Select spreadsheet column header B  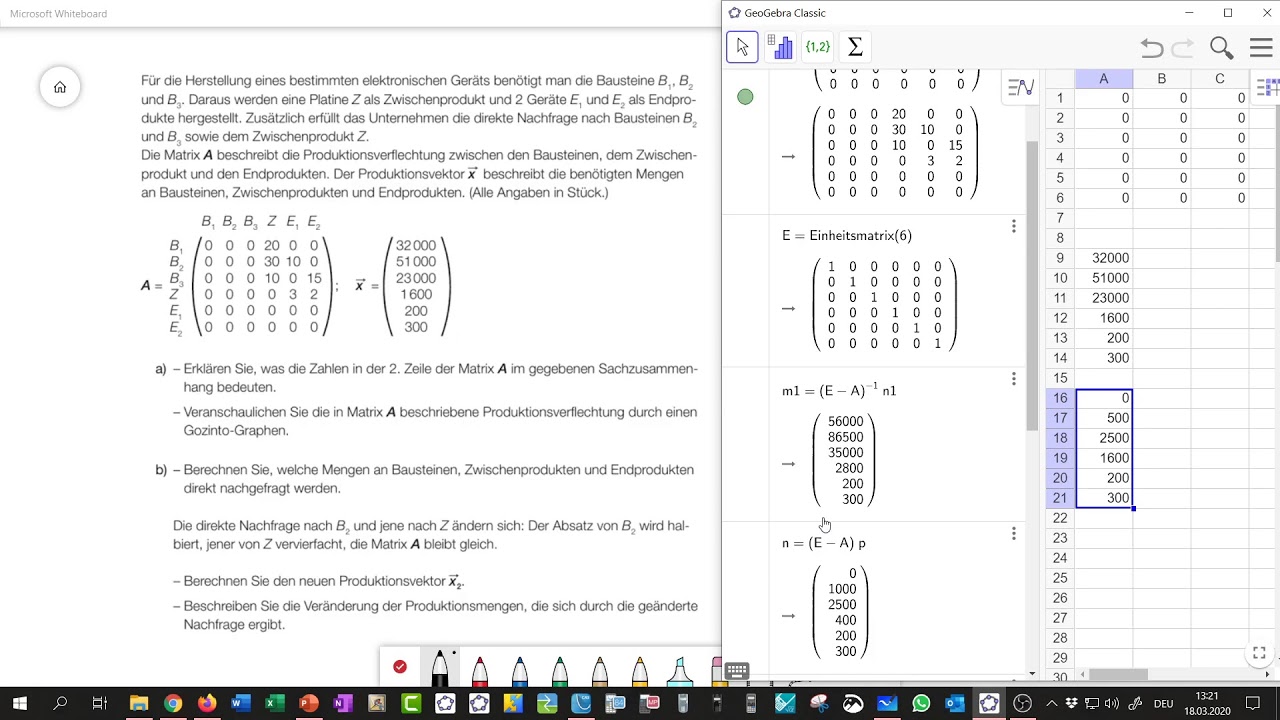click(x=1162, y=79)
